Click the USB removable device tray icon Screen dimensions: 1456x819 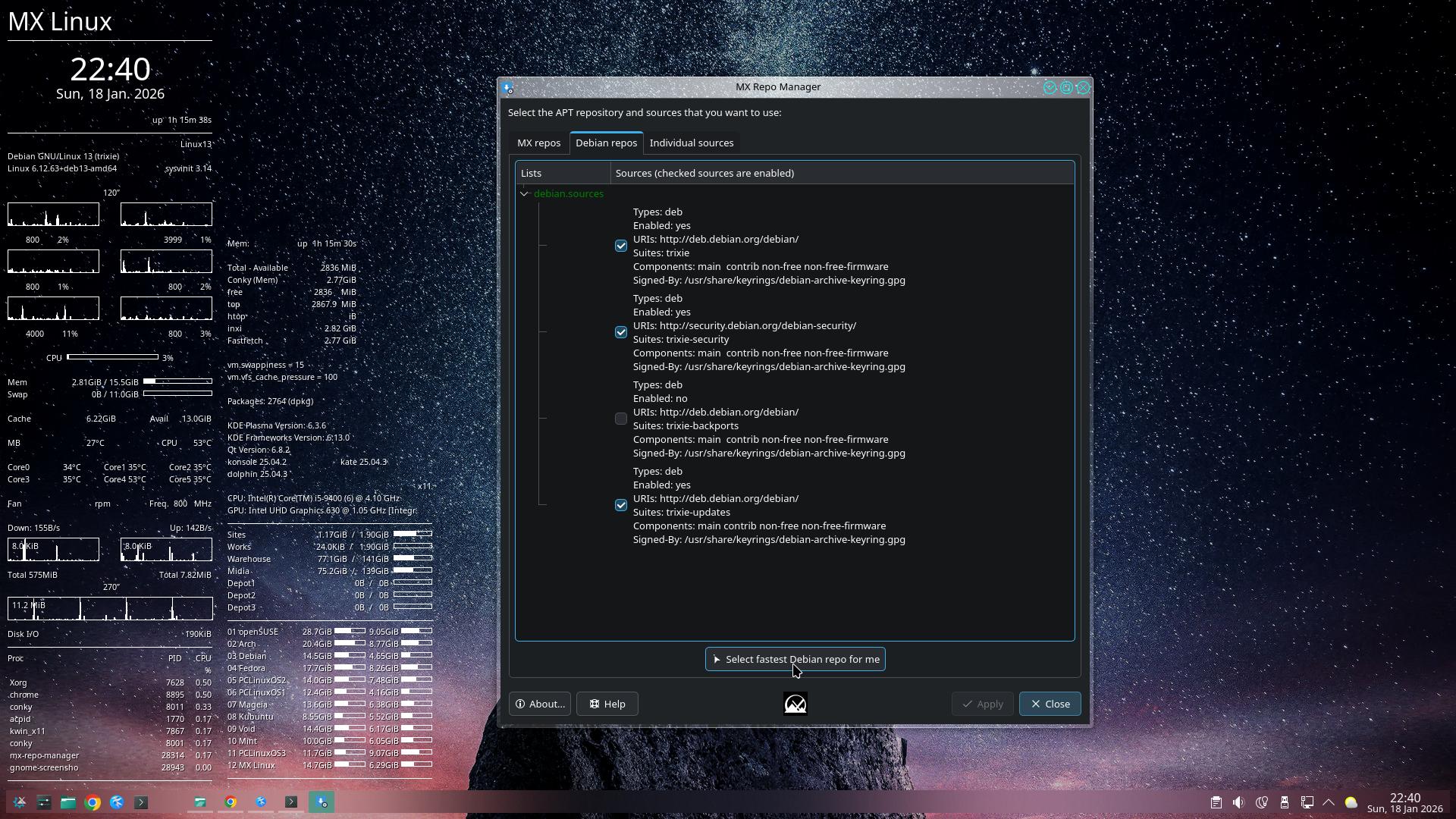[x=1285, y=802]
